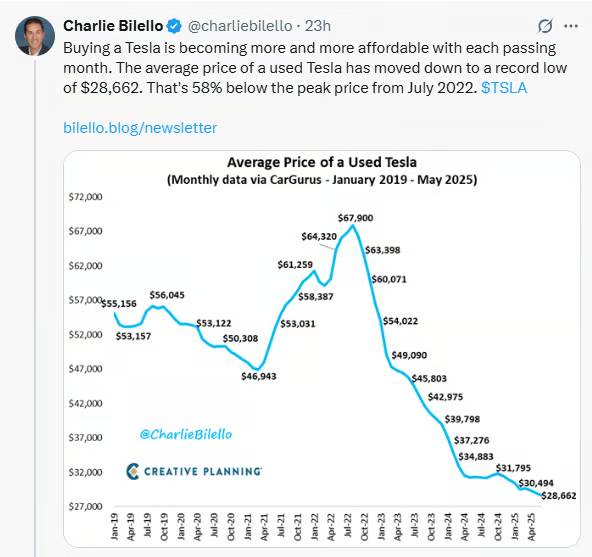The width and height of the screenshot is (592, 557).
Task: Click the $67,900 peak data label
Action: pos(355,218)
